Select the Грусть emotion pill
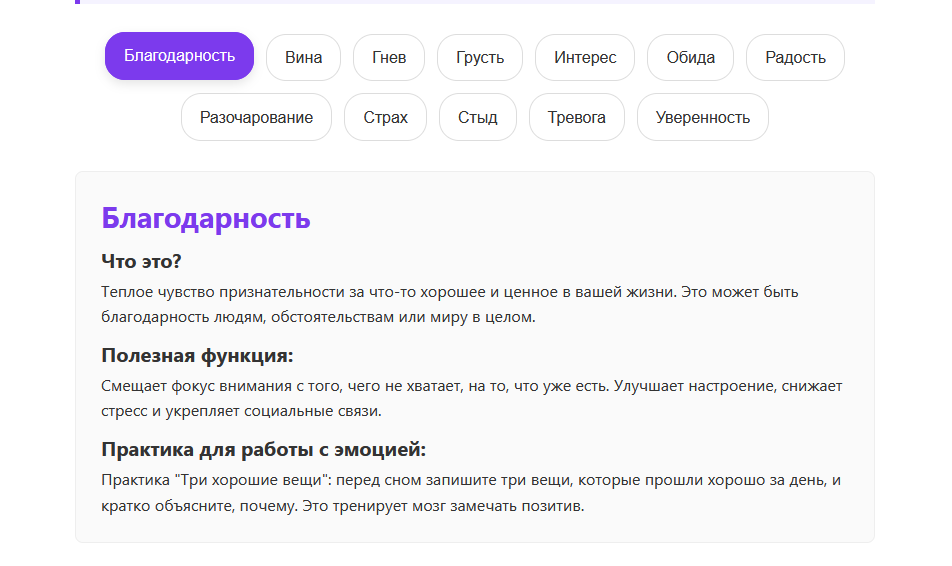Viewport: 952px width, 566px height. [x=480, y=57]
